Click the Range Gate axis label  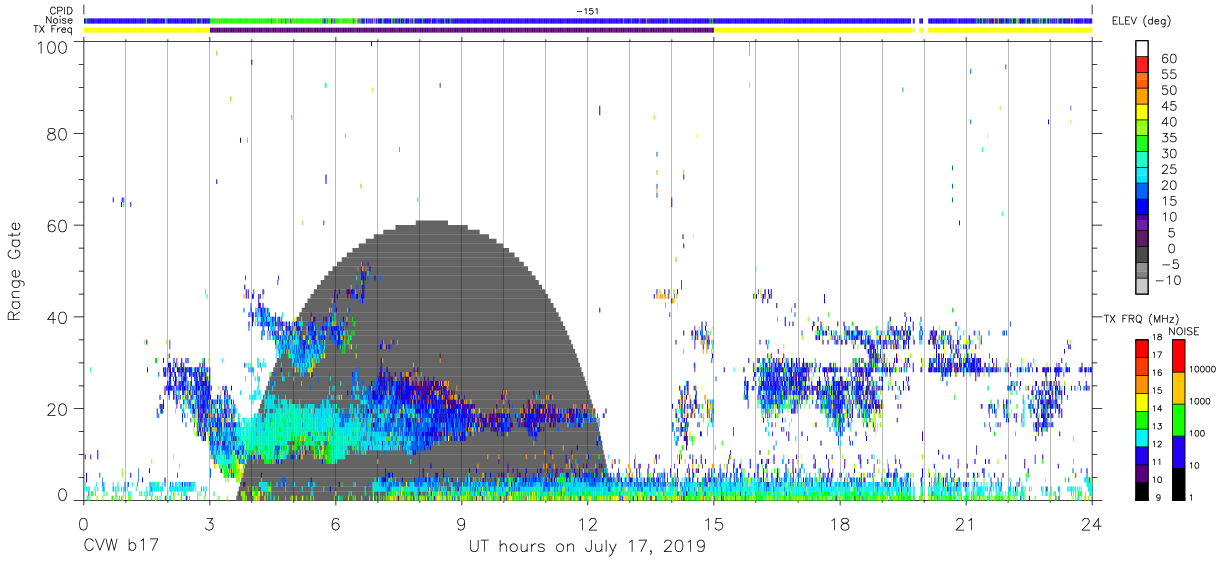coord(15,269)
